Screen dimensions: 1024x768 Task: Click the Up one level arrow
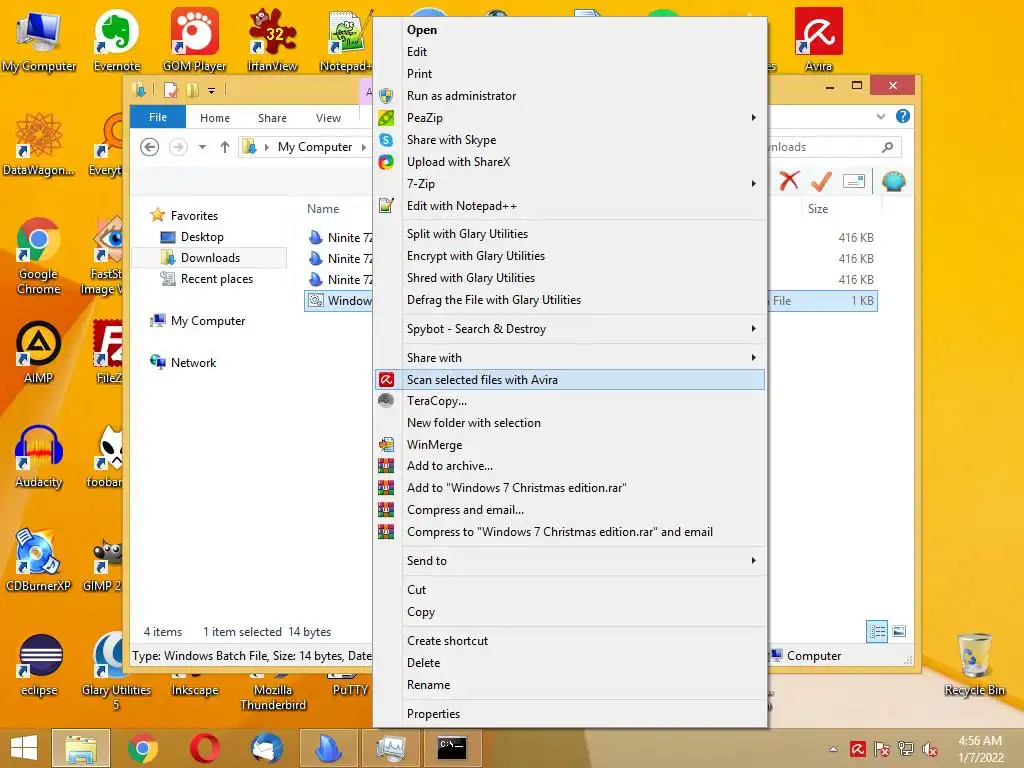(225, 147)
